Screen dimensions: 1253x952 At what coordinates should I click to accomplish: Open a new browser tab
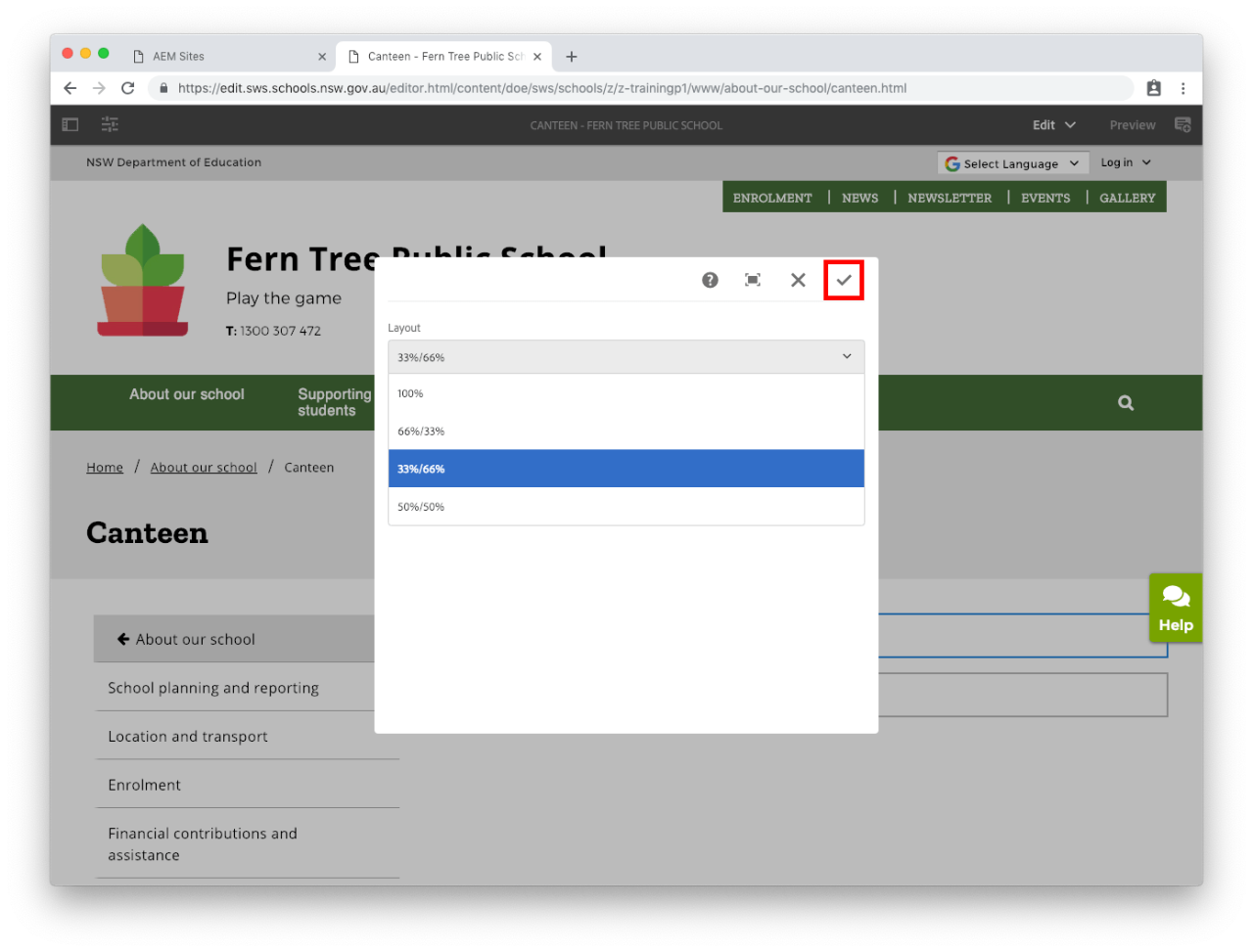572,57
